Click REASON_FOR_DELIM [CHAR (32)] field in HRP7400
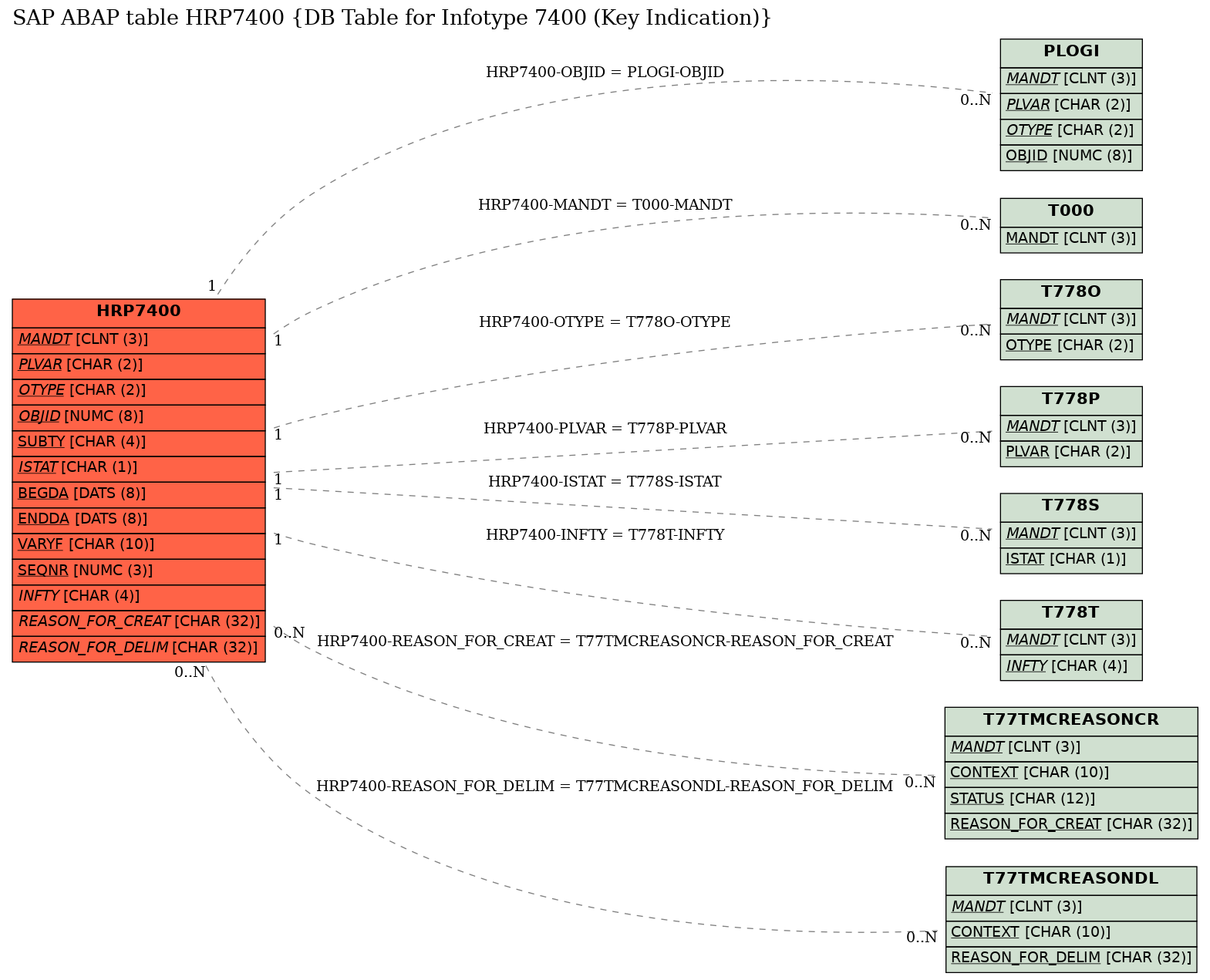1210x980 pixels. pyautogui.click(x=139, y=648)
